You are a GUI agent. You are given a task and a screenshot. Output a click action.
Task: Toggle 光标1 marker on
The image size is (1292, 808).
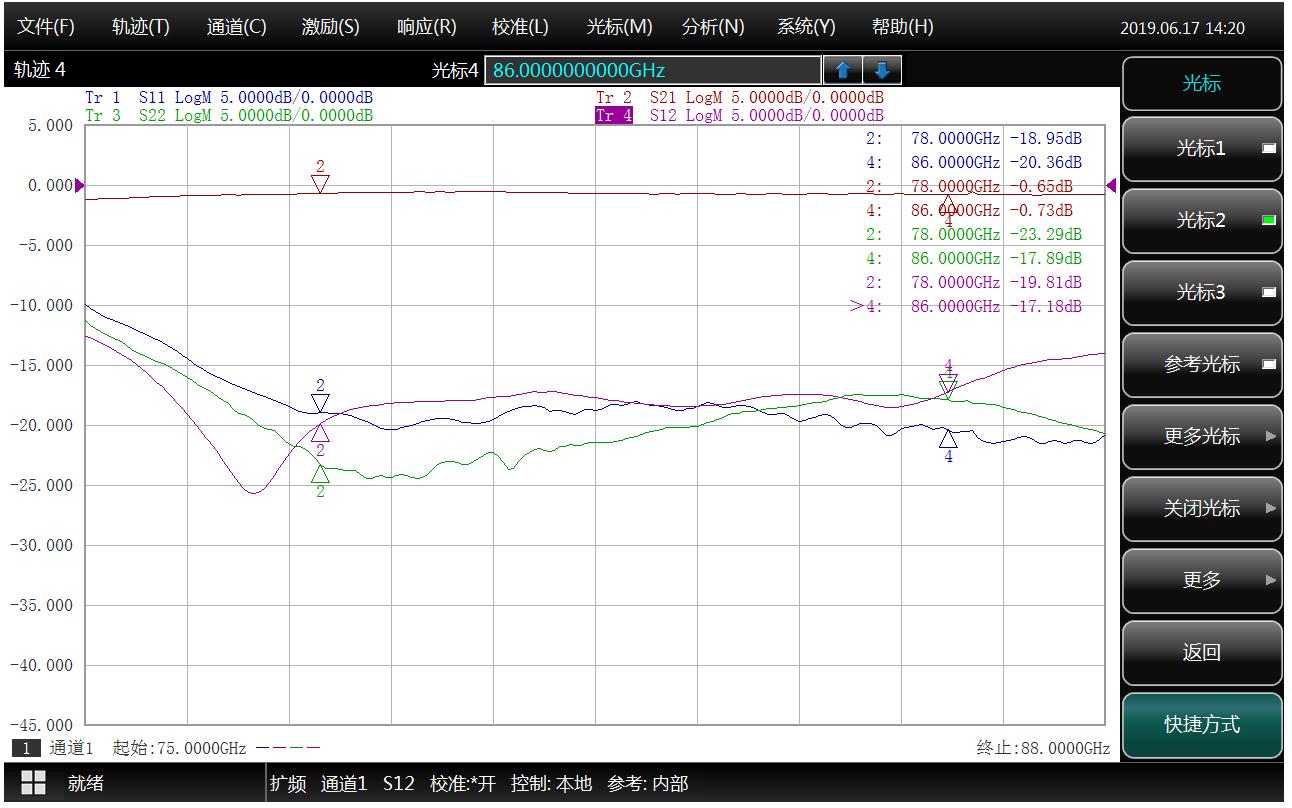1202,149
